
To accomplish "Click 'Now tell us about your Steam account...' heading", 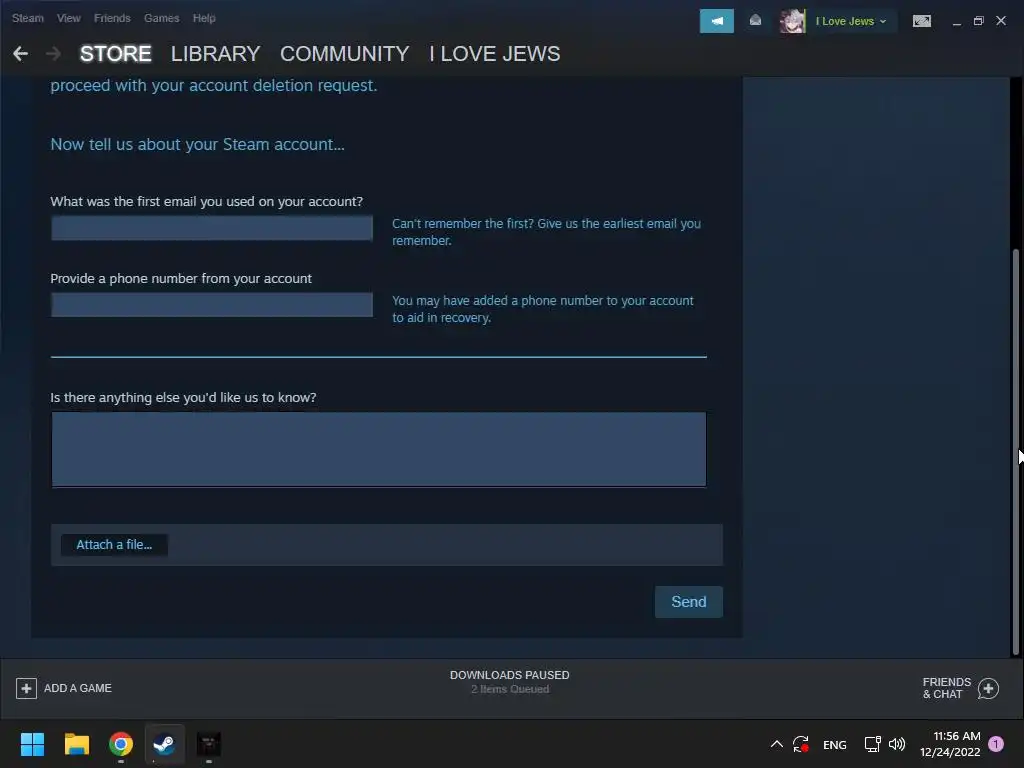I will pos(197,144).
